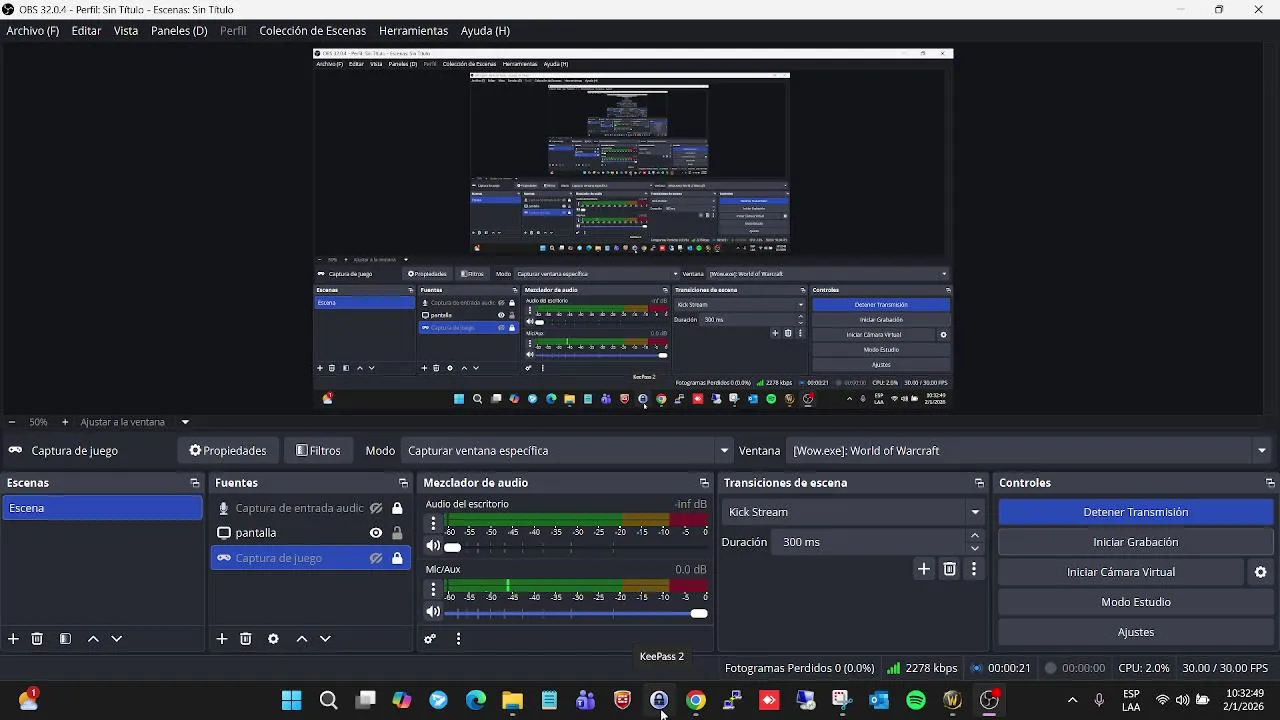
Task: Remove selected source with Fuentes trash icon
Action: [246, 639]
